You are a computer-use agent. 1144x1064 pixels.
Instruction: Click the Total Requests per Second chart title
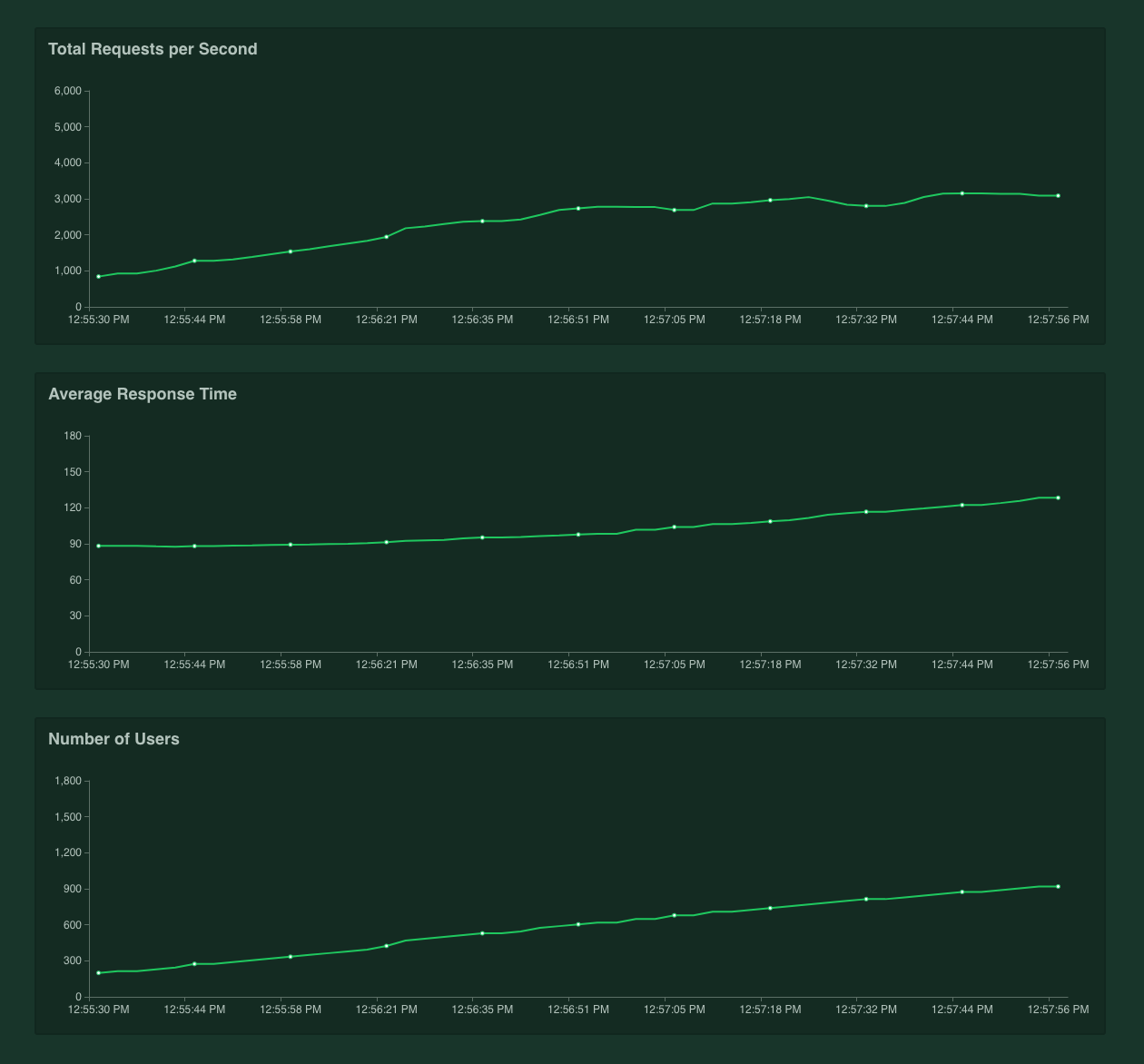pos(153,49)
